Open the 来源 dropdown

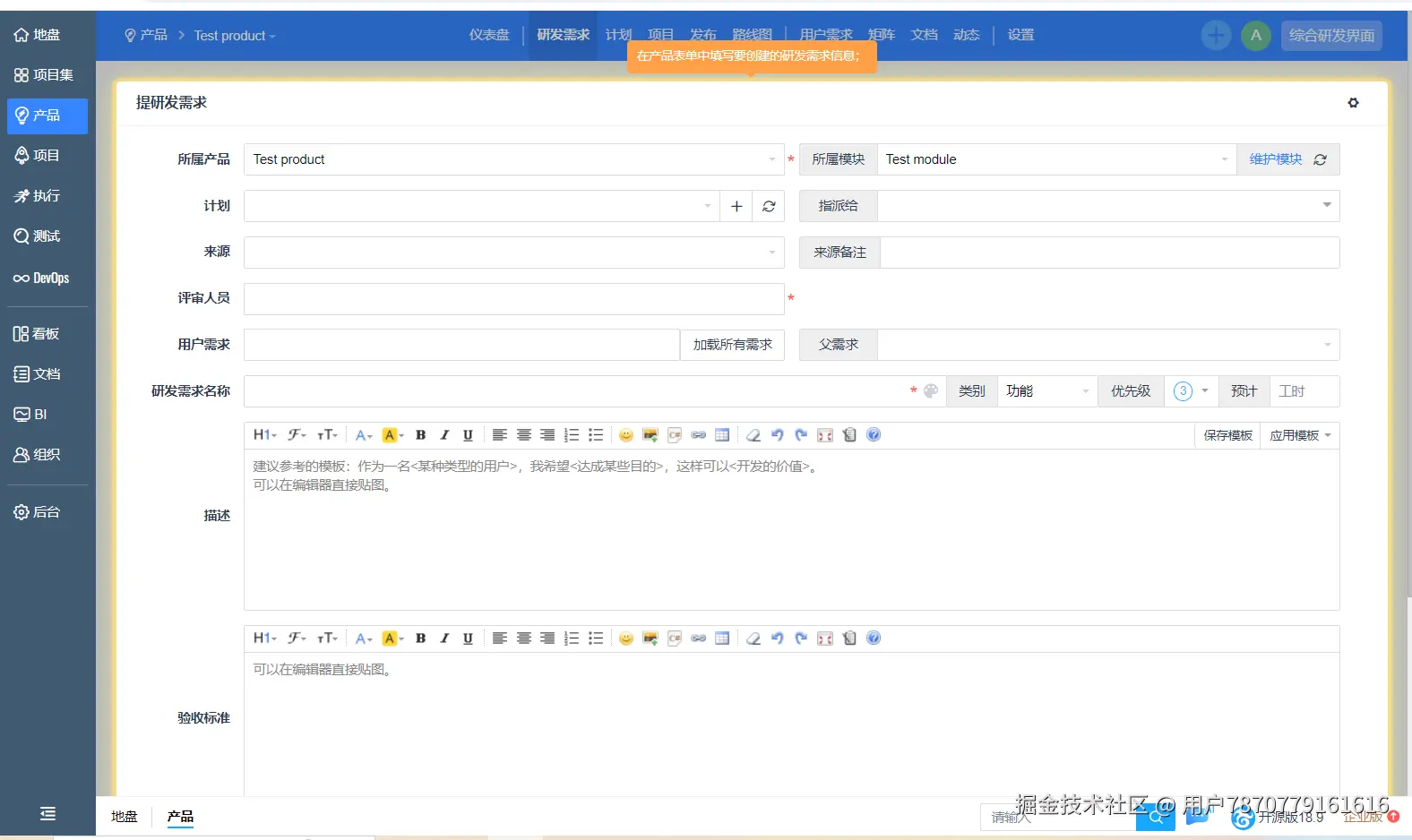[x=514, y=253]
